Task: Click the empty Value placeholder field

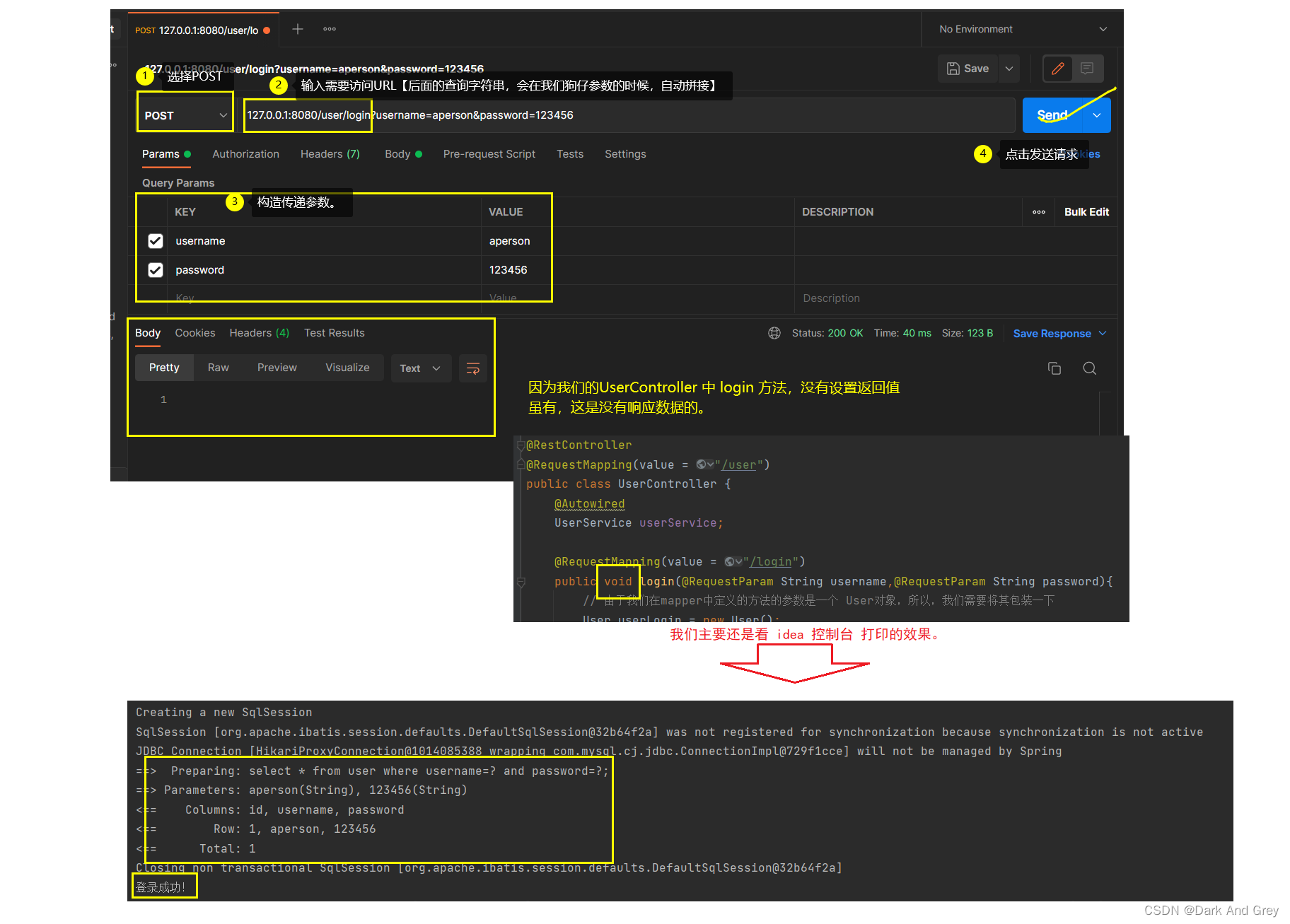Action: coord(637,298)
